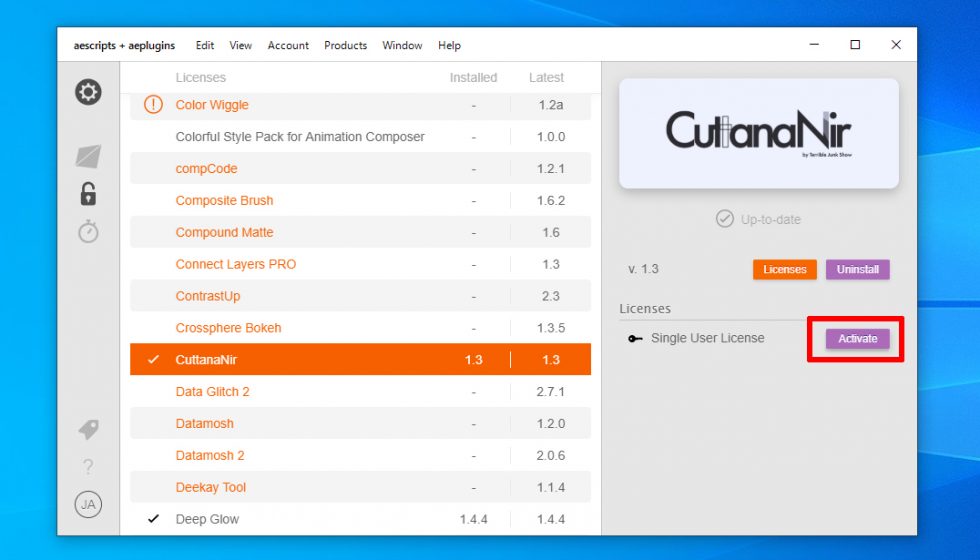Select the highlighted CuttanaNir row
Screen dimensions: 980x560
click(360, 359)
